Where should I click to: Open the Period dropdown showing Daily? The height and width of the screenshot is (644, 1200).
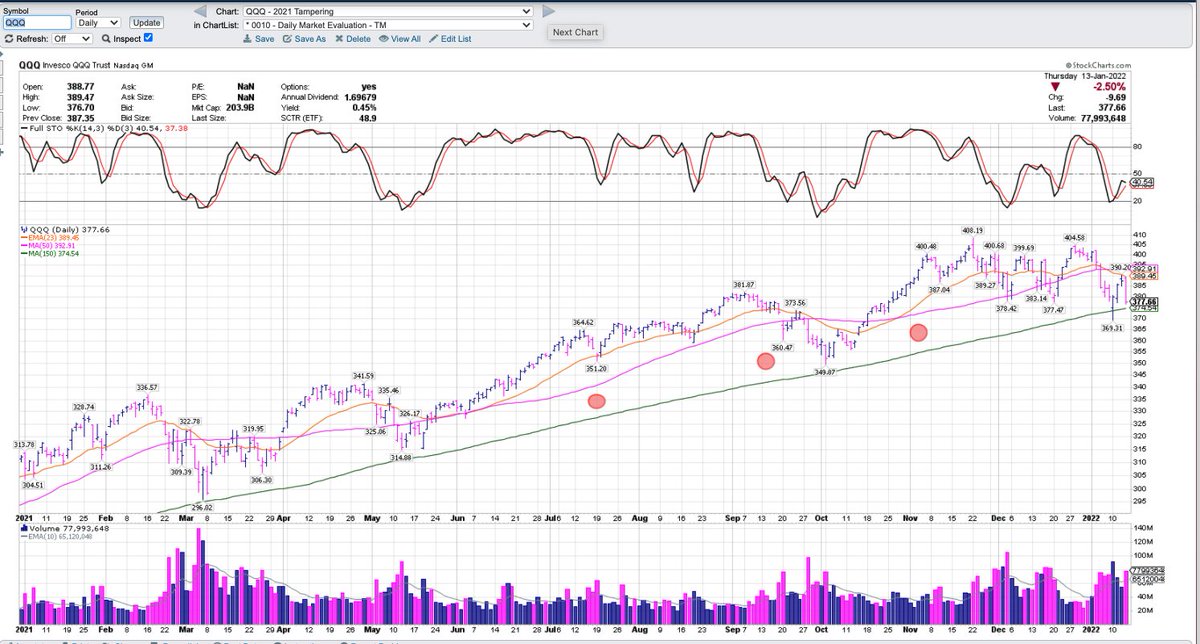[x=98, y=21]
